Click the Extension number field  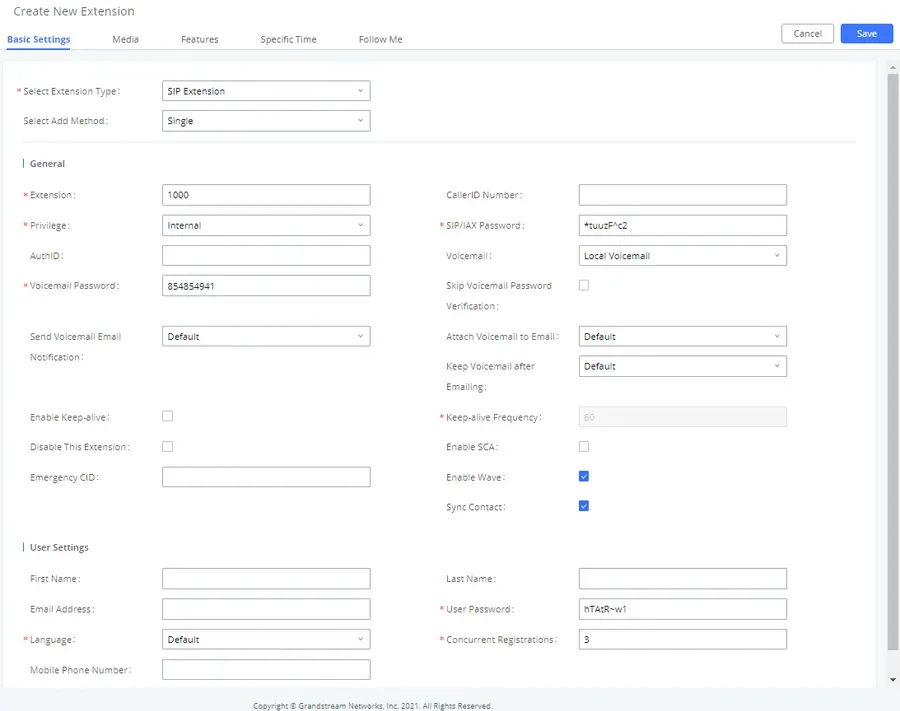click(x=266, y=195)
